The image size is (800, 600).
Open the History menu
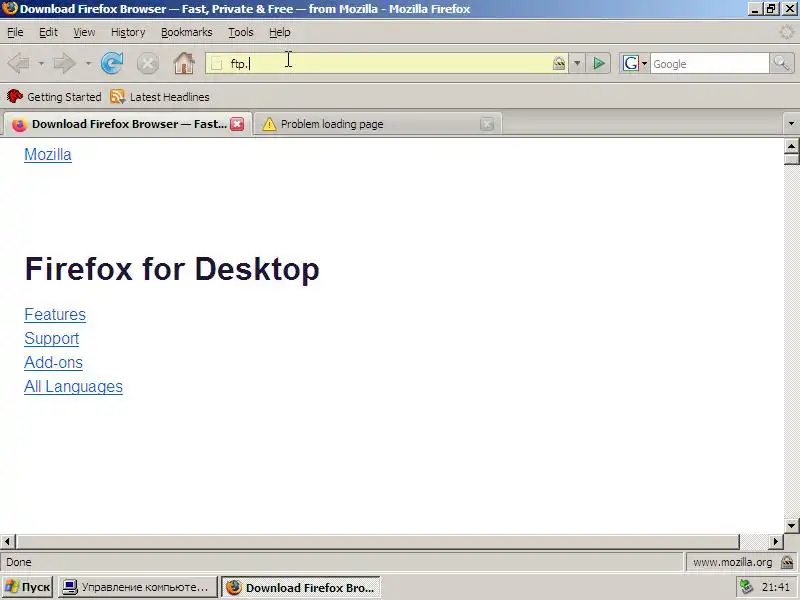click(128, 32)
